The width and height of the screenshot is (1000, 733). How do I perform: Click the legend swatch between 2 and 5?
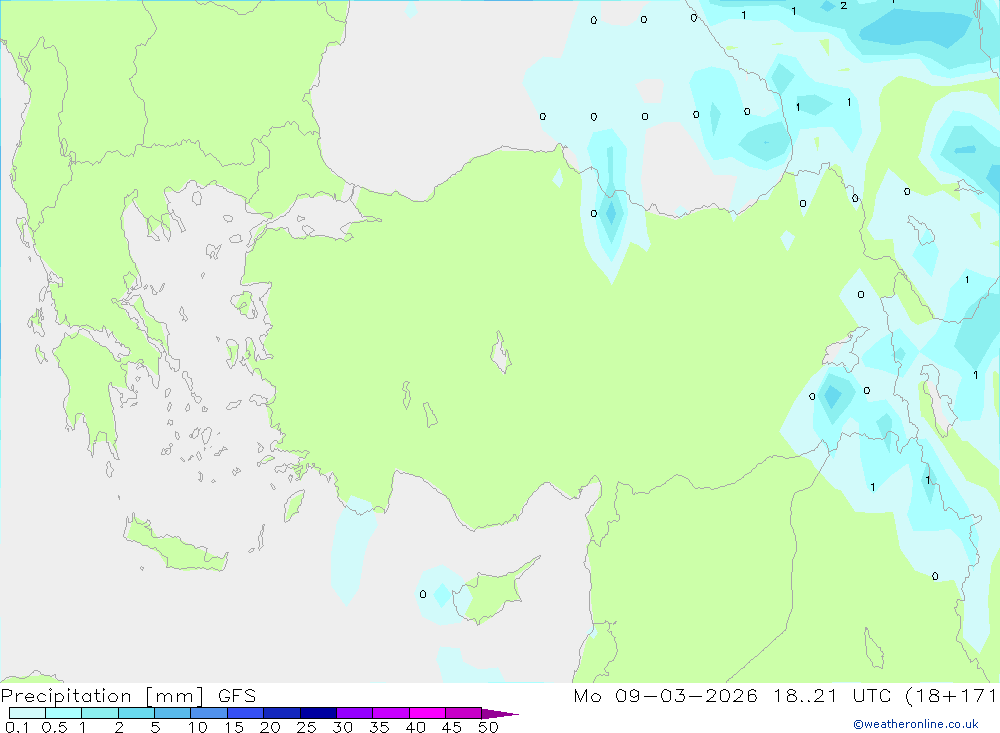pos(136,713)
